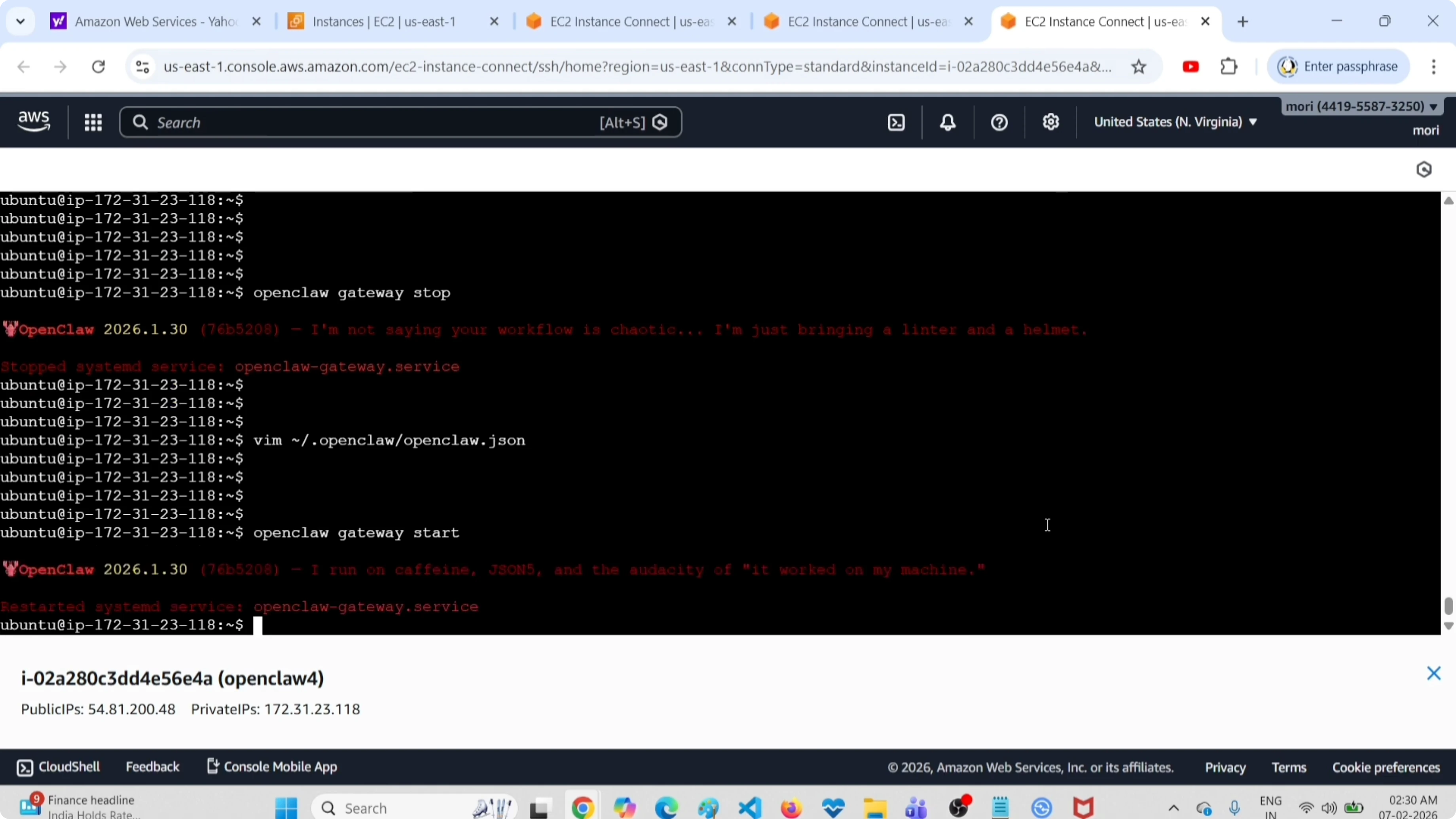Expand the mori account menu

coord(1361,106)
